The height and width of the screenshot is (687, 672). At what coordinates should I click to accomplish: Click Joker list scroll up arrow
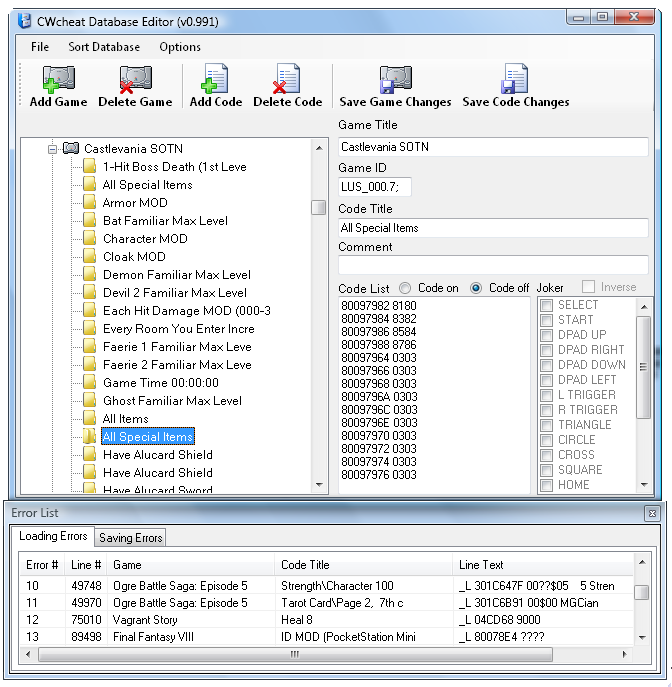(644, 307)
